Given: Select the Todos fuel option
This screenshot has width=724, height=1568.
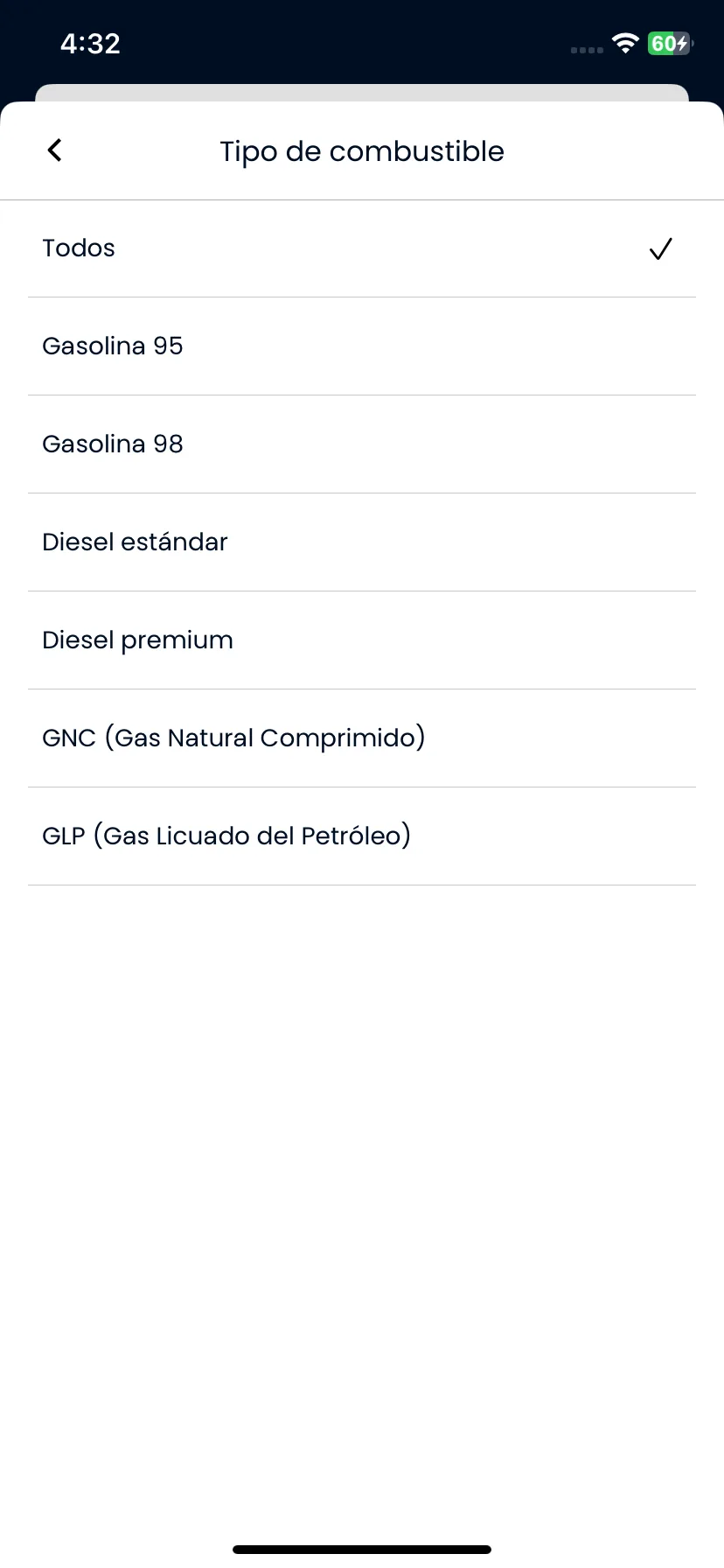Looking at the screenshot, I should pyautogui.click(x=362, y=248).
